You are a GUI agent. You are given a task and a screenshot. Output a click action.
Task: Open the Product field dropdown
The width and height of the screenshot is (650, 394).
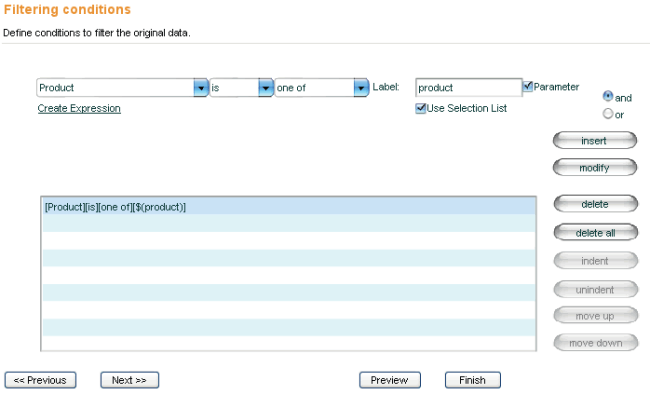coord(201,88)
